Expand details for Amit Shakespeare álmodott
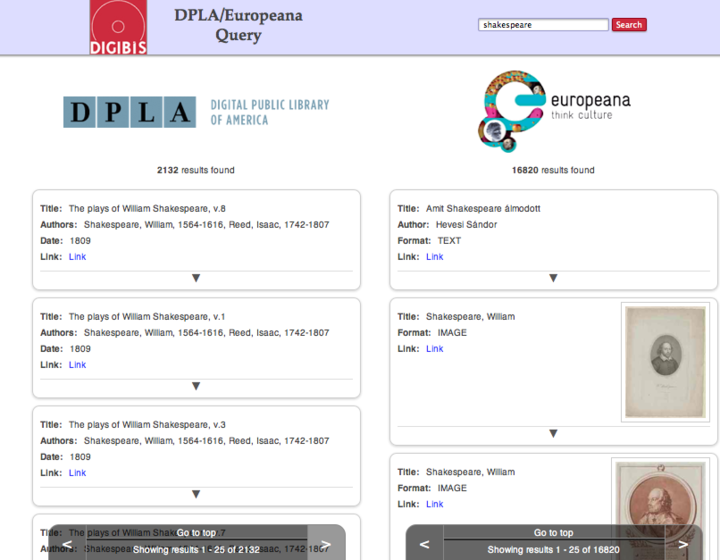 click(x=553, y=278)
